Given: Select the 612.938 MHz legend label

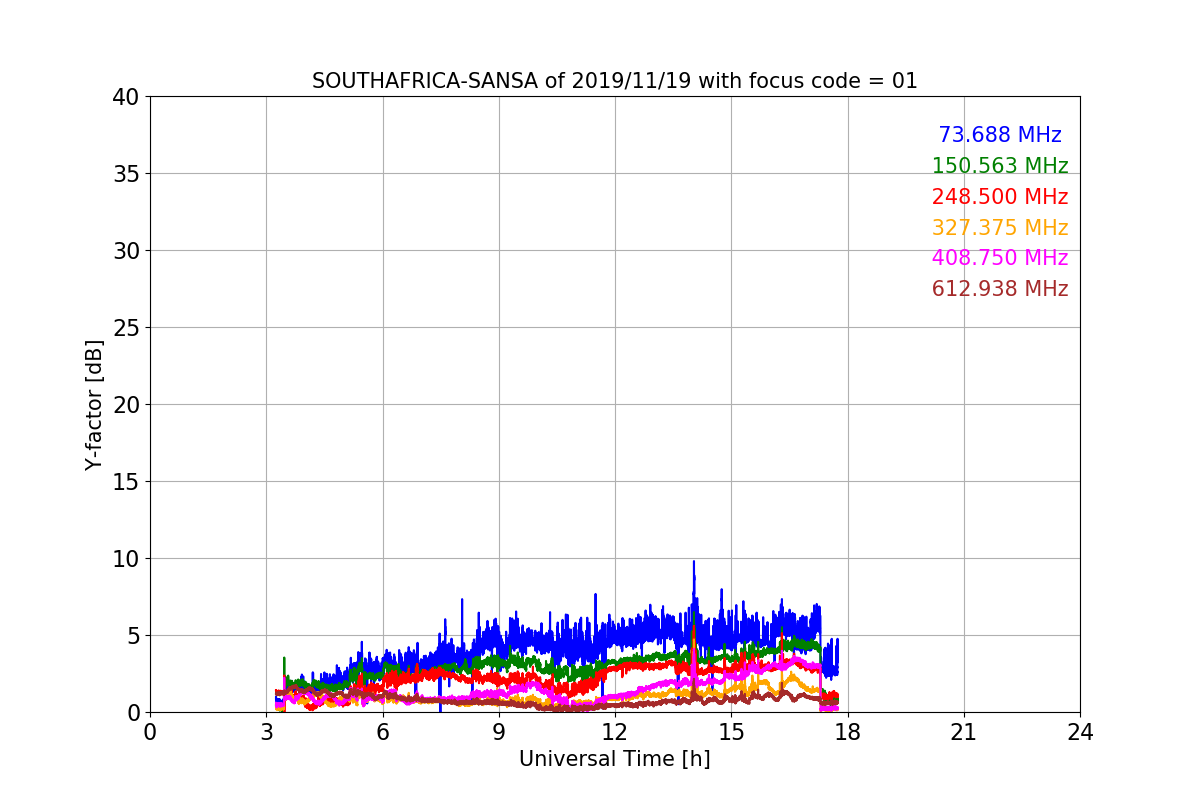Looking at the screenshot, I should [1000, 289].
